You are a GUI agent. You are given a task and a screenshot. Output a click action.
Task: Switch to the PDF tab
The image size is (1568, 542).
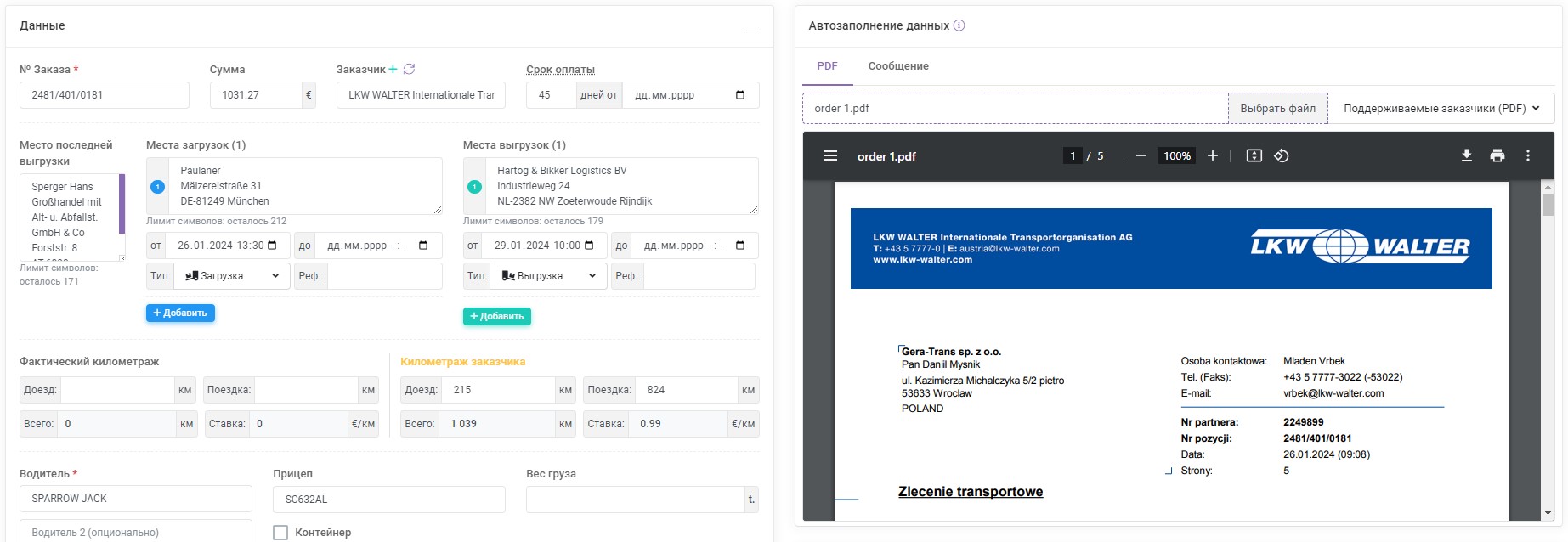tap(827, 66)
